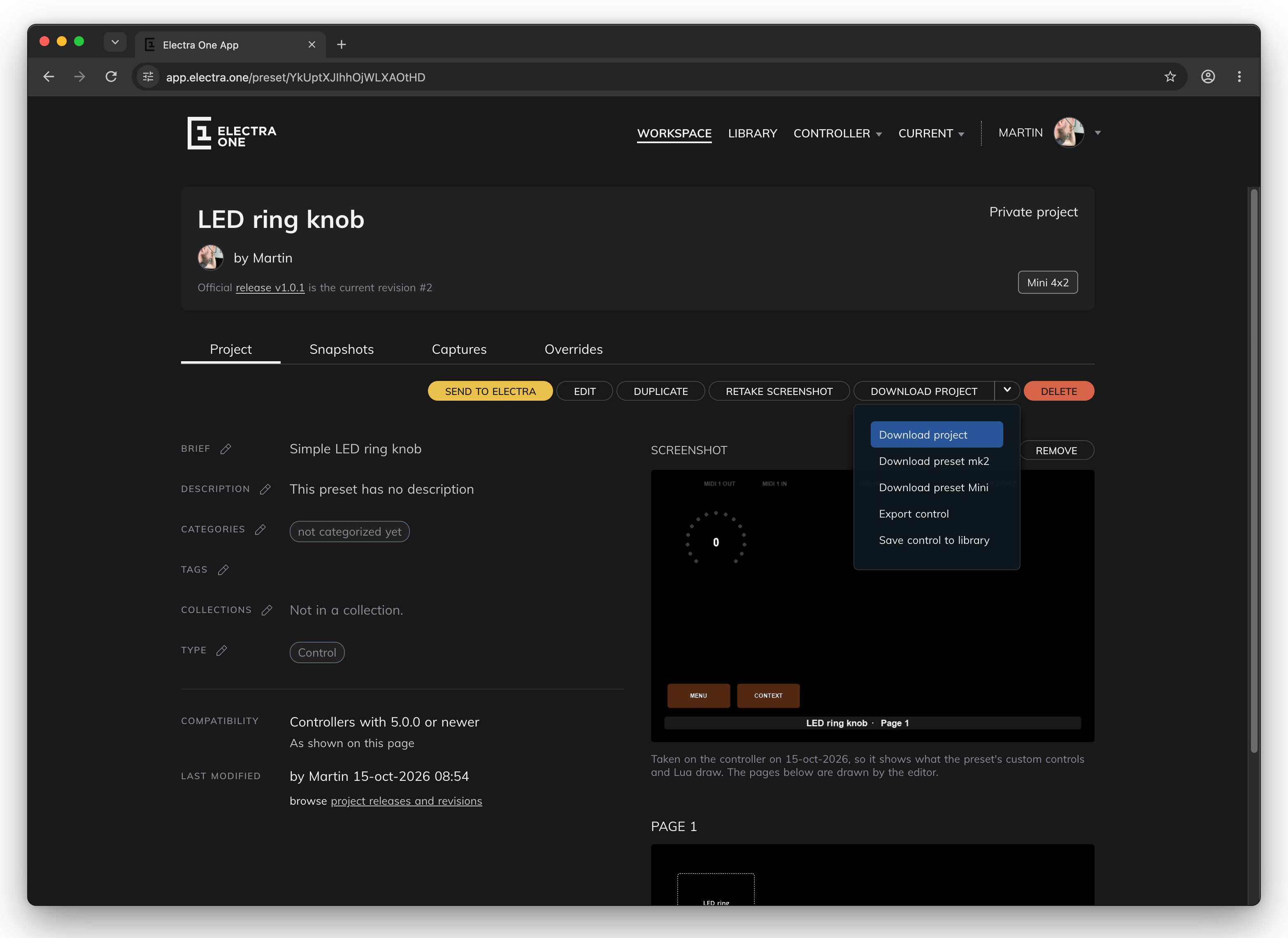Select Save control to library
Screen dimensions: 1288x938
(937, 541)
